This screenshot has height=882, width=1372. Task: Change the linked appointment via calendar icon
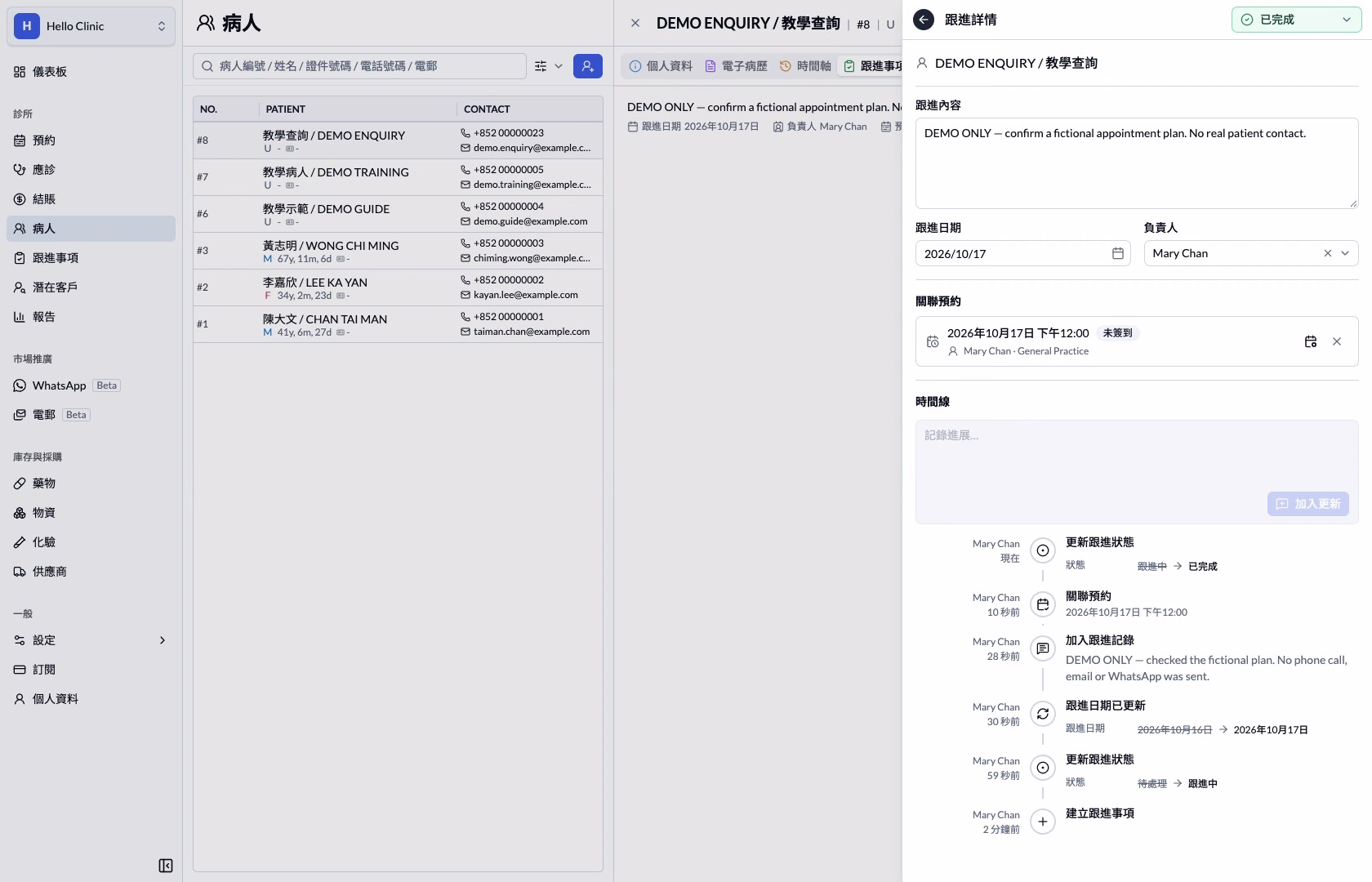point(1311,341)
